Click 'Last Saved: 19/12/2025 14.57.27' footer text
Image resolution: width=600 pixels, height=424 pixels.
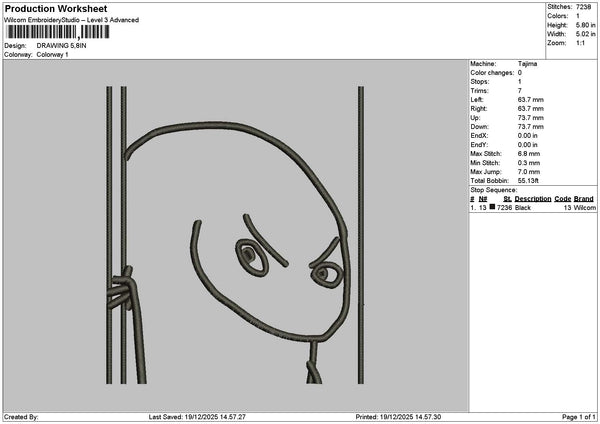pyautogui.click(x=197, y=417)
